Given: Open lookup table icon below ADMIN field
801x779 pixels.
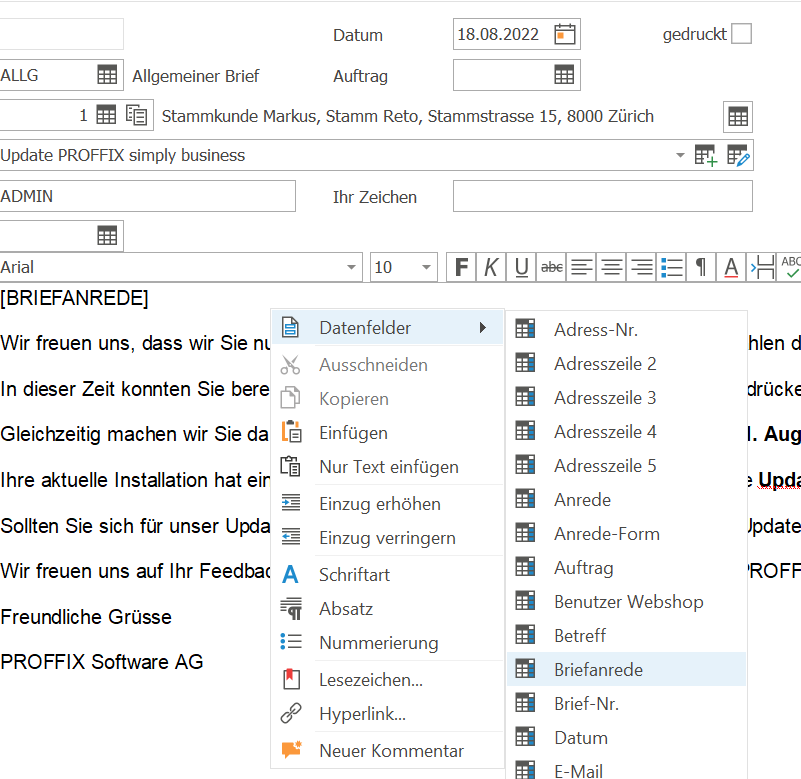Looking at the screenshot, I should tap(107, 236).
